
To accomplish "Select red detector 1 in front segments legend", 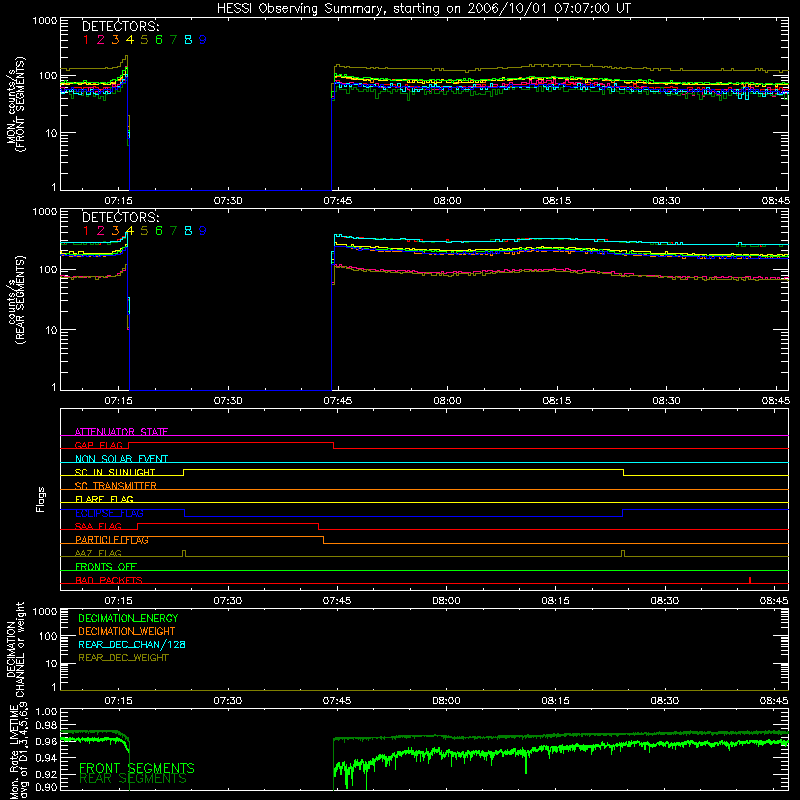I will (x=86, y=40).
